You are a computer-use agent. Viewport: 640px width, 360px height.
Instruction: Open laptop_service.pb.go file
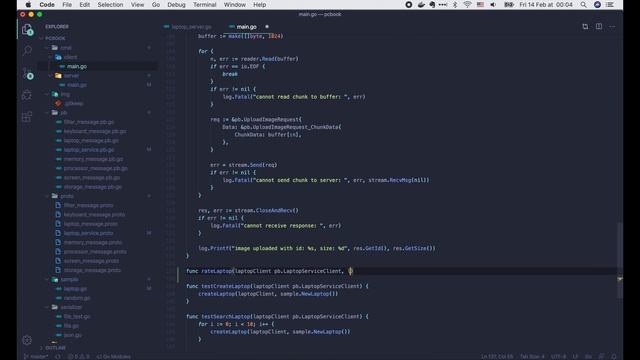(x=89, y=150)
